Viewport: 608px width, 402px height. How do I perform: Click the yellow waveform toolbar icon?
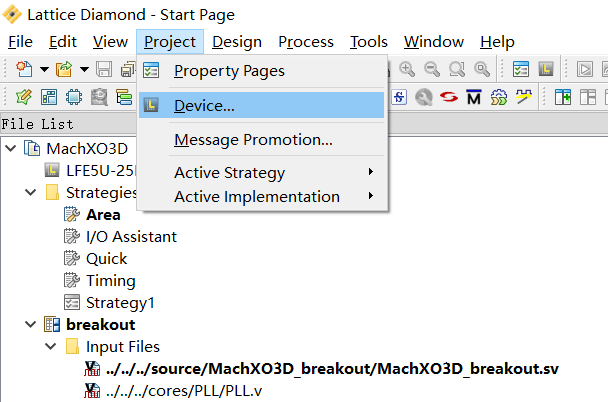tap(523, 97)
